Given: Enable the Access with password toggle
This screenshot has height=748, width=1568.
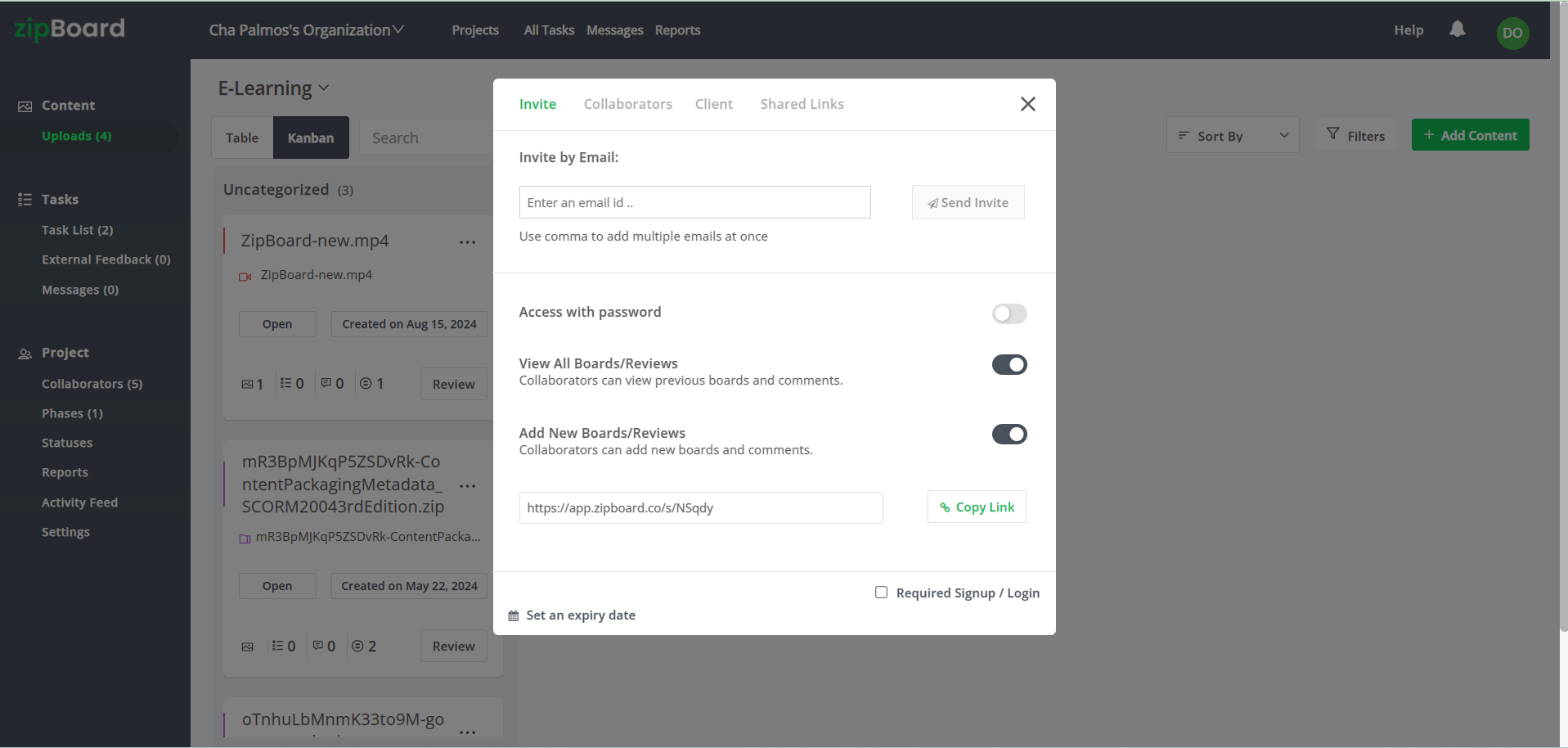Looking at the screenshot, I should pyautogui.click(x=1009, y=313).
